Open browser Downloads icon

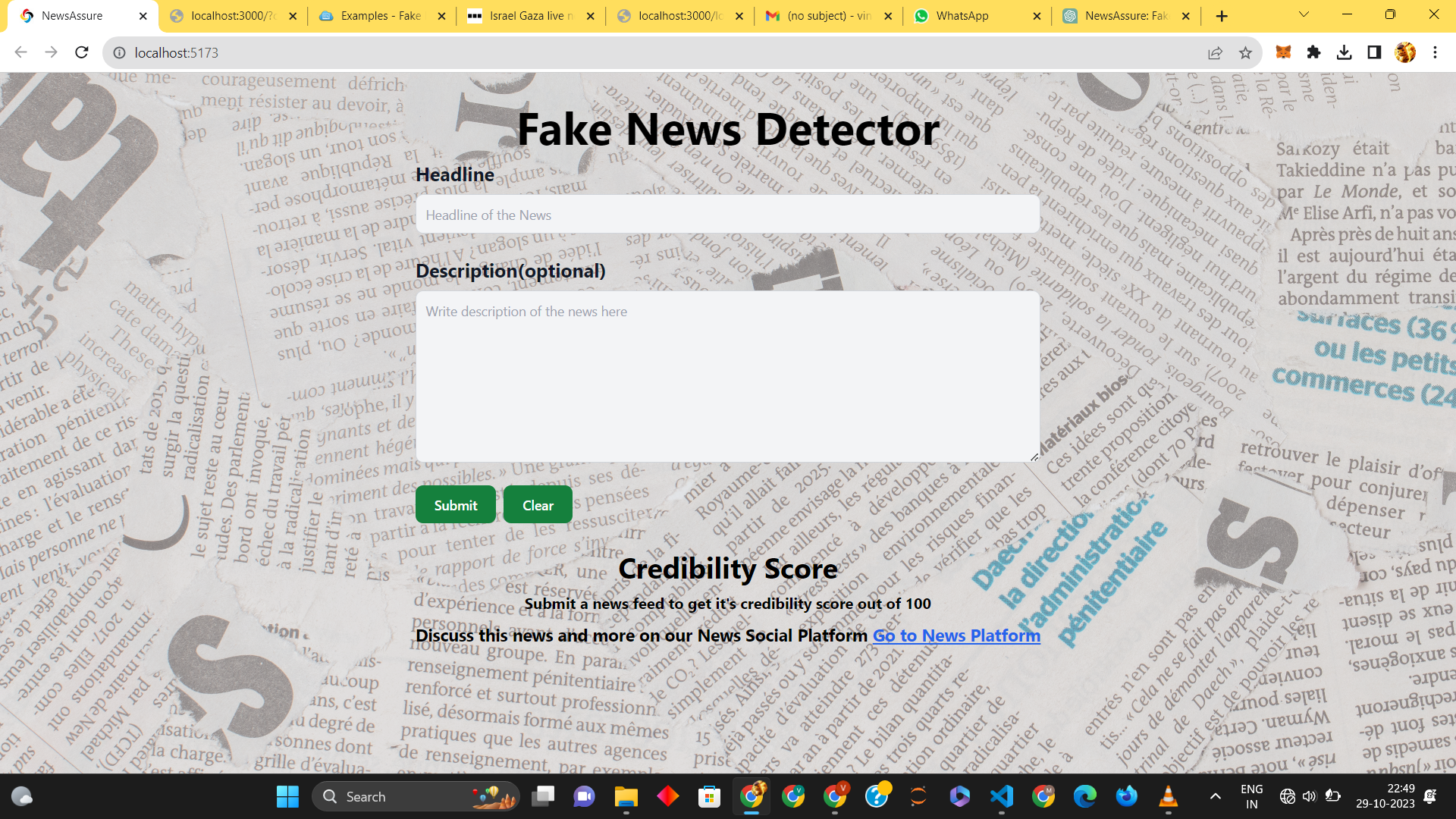1344,52
